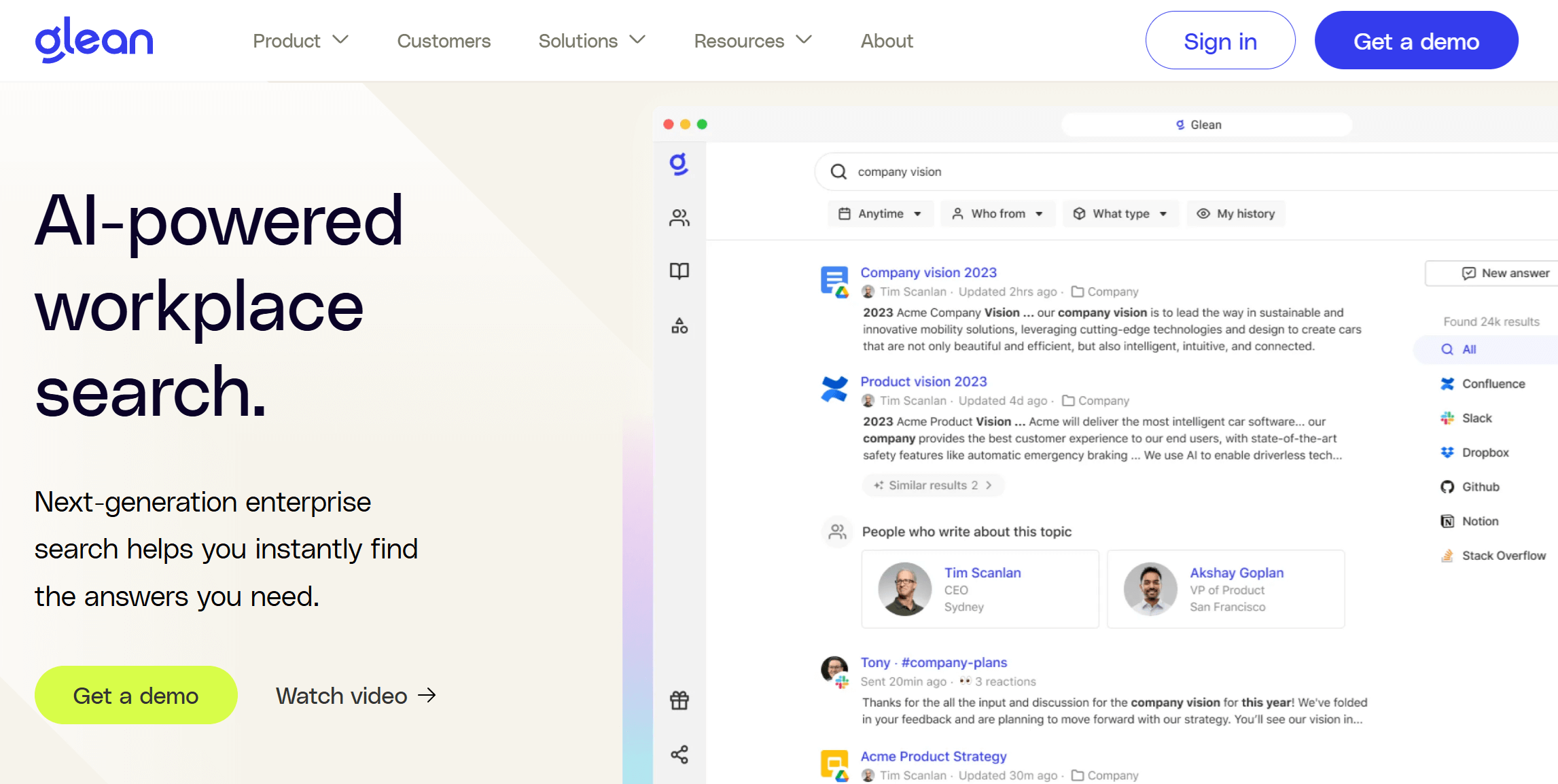
Task: Open the People directory sidebar icon
Action: (x=679, y=217)
